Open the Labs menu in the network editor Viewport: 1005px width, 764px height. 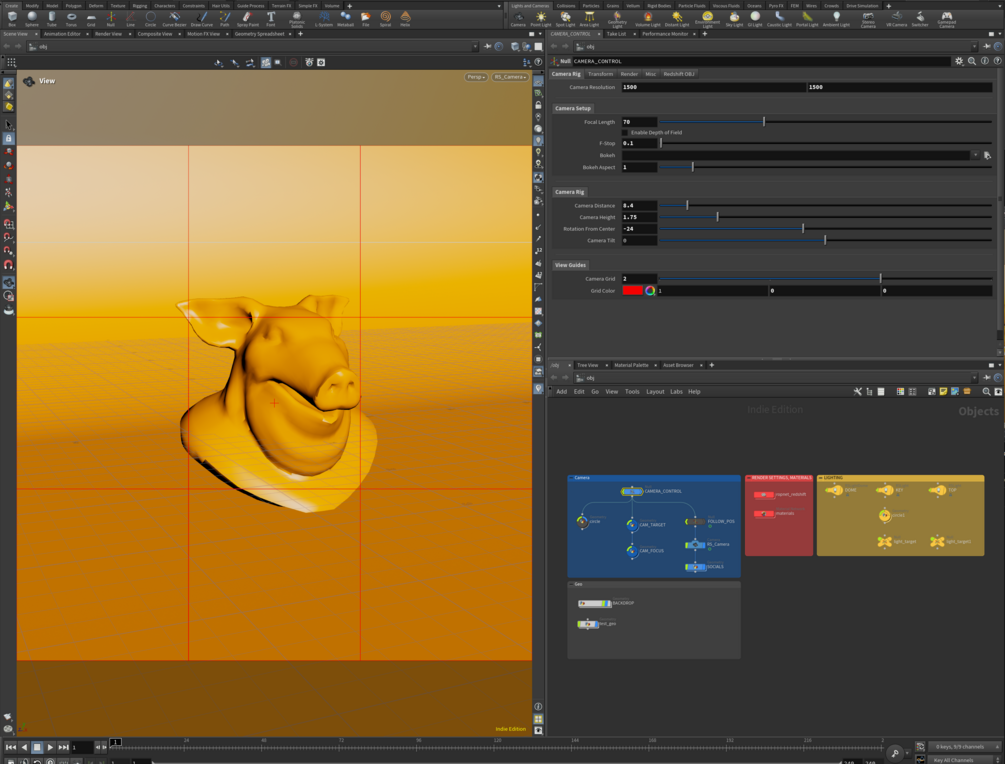coord(676,391)
